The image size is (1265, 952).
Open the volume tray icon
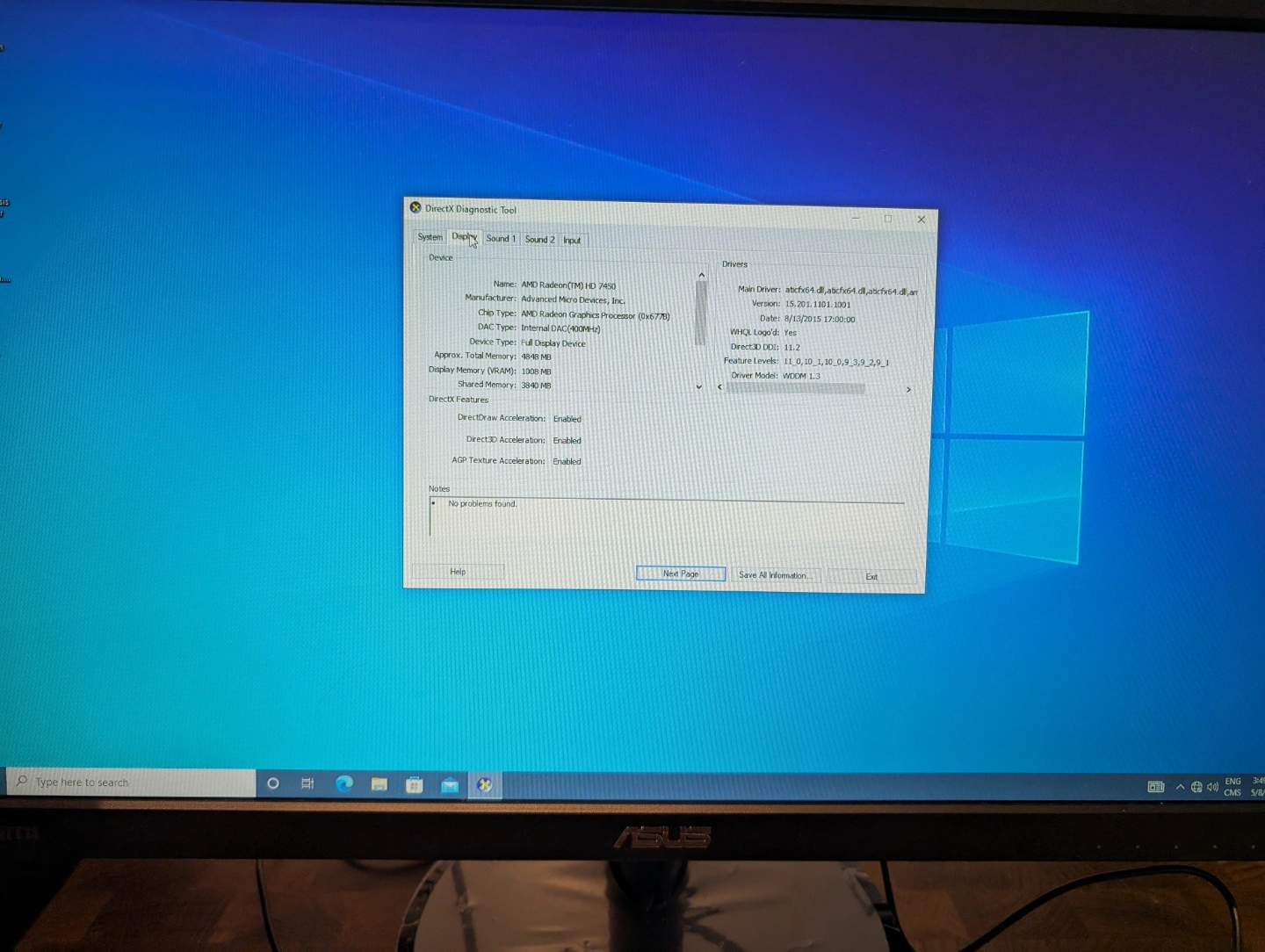tap(1212, 787)
